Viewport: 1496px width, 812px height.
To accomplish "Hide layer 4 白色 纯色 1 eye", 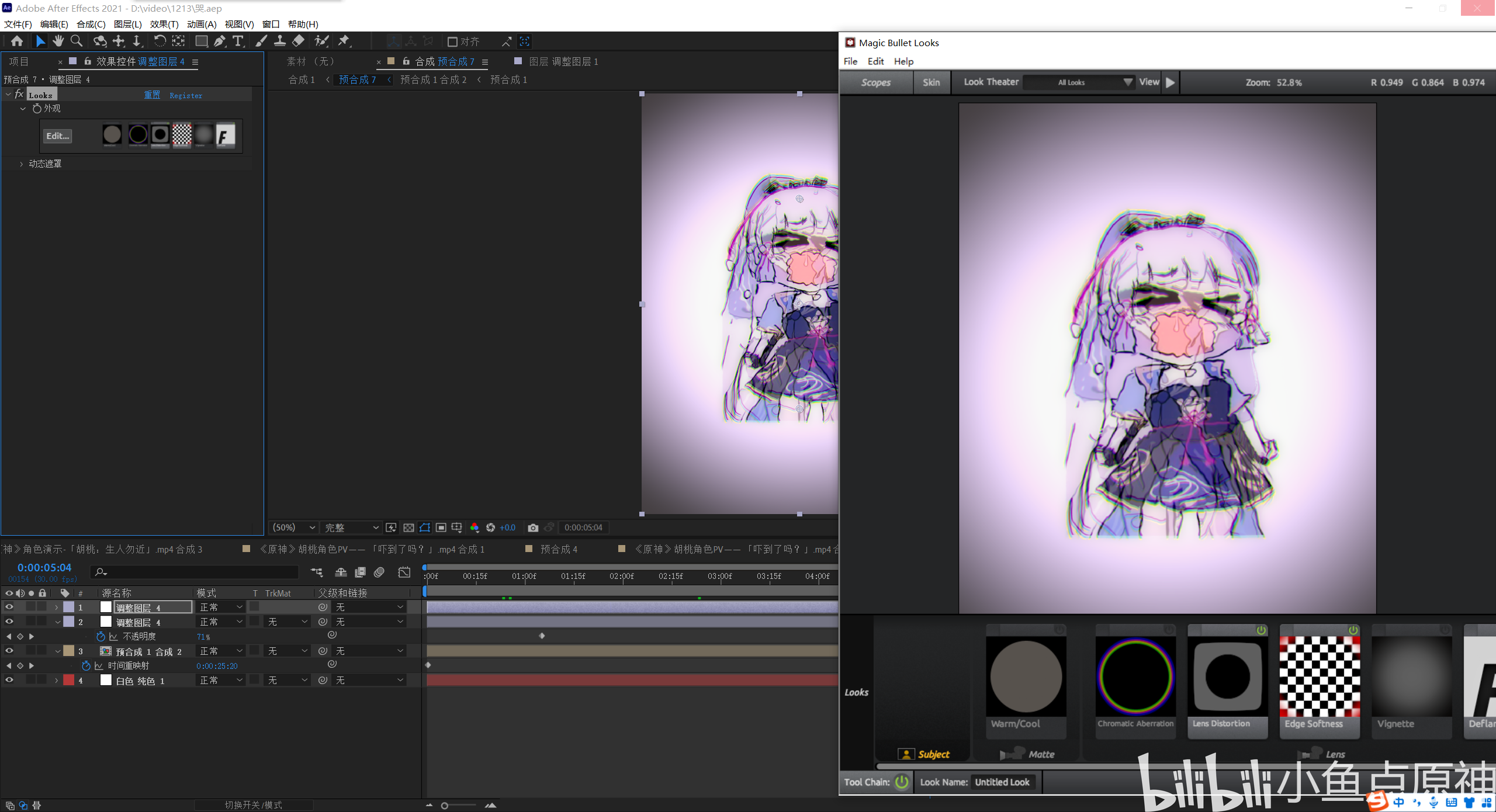I will coord(9,679).
